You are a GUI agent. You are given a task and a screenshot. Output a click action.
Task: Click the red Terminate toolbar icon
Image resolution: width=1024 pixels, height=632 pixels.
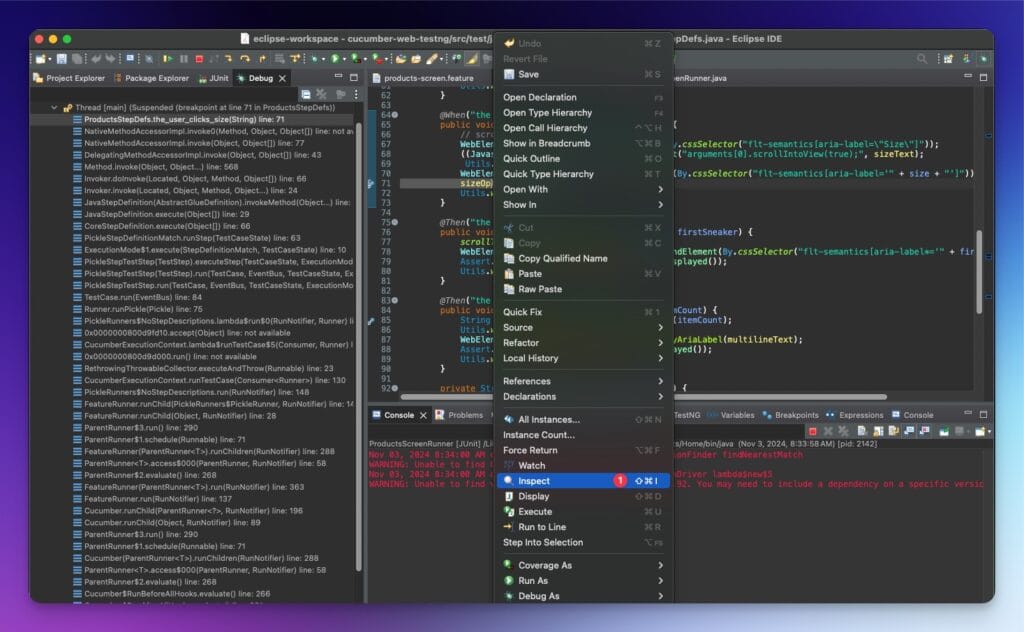coord(199,59)
